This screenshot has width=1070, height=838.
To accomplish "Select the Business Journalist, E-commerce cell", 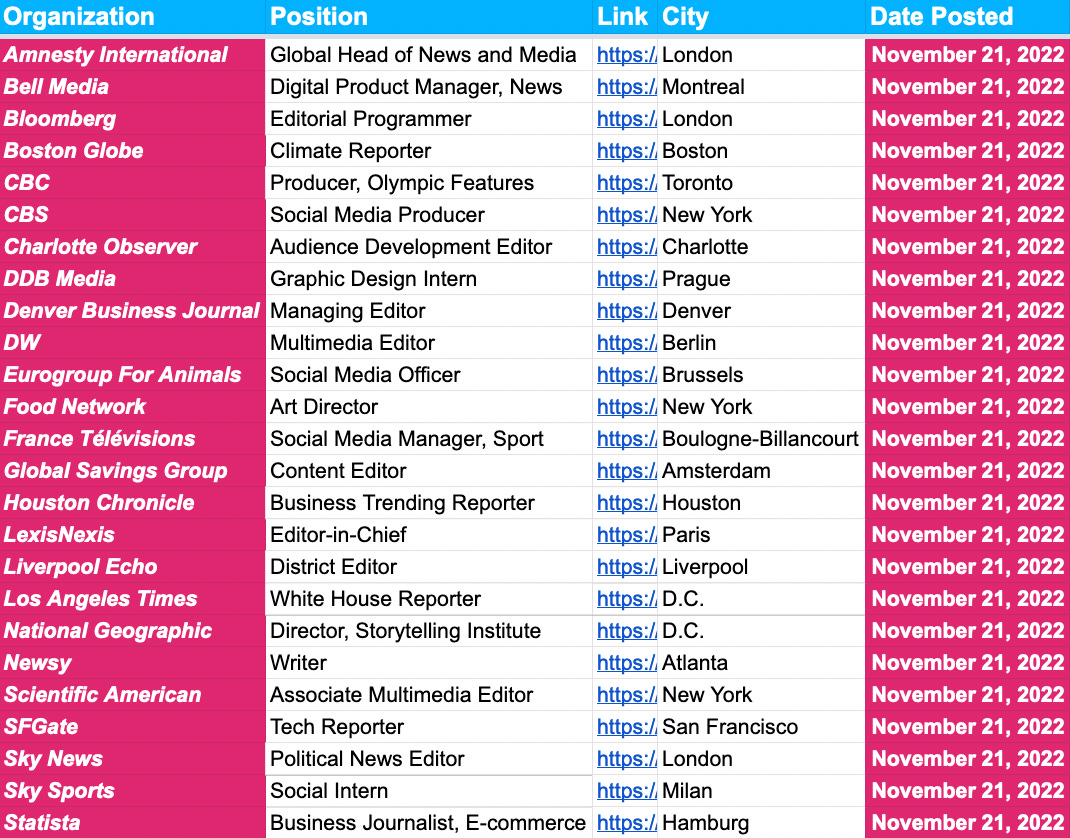I will pos(429,822).
